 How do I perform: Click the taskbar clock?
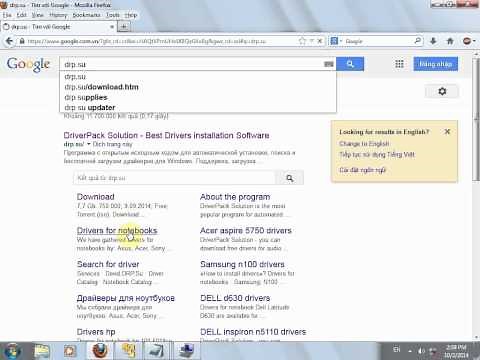tap(457, 351)
